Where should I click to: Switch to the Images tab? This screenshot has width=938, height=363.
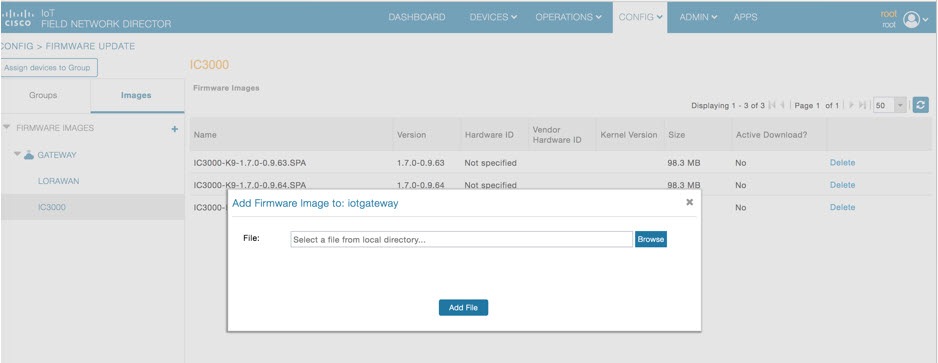[136, 95]
